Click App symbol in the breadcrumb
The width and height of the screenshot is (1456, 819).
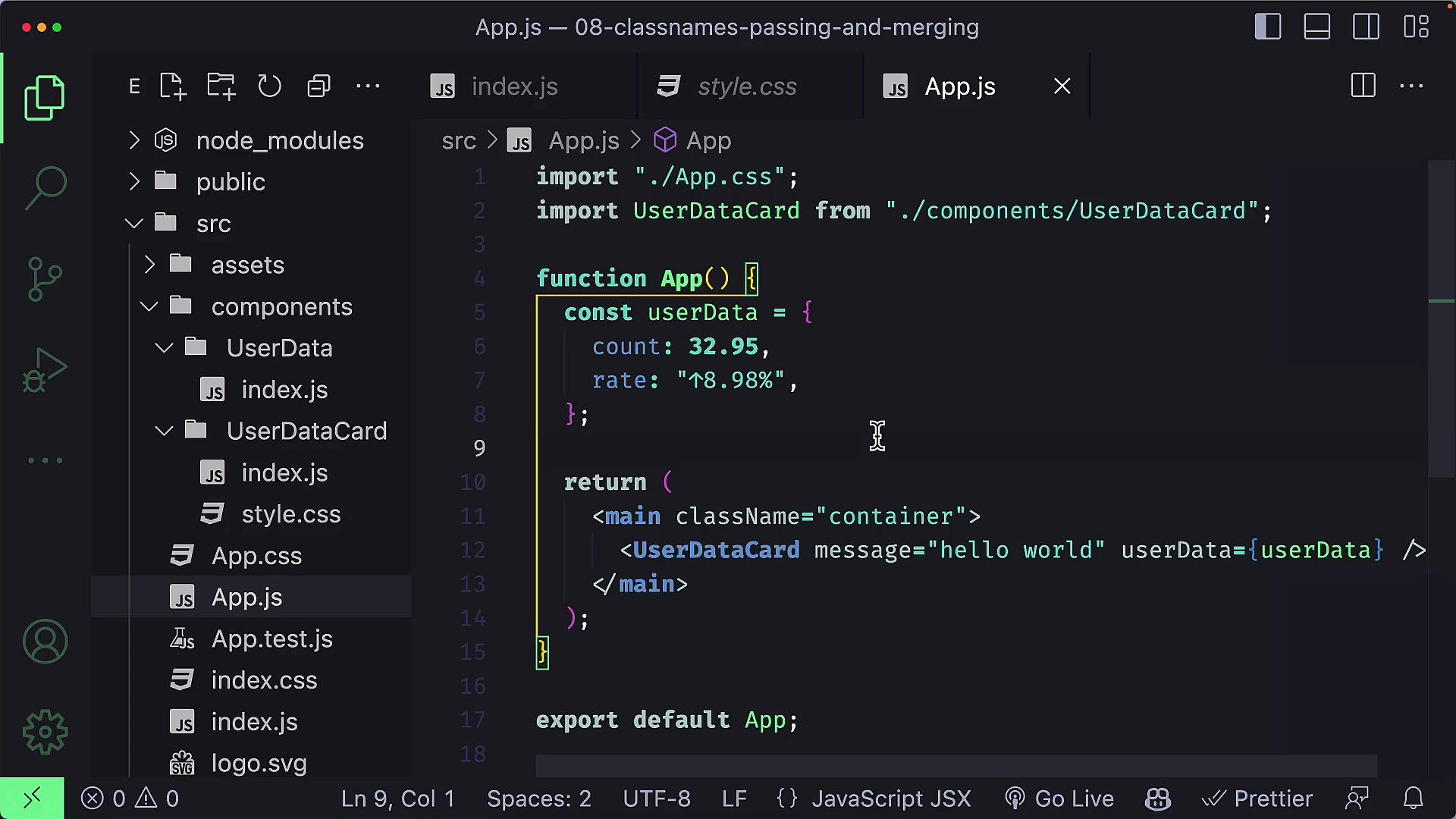coord(692,141)
